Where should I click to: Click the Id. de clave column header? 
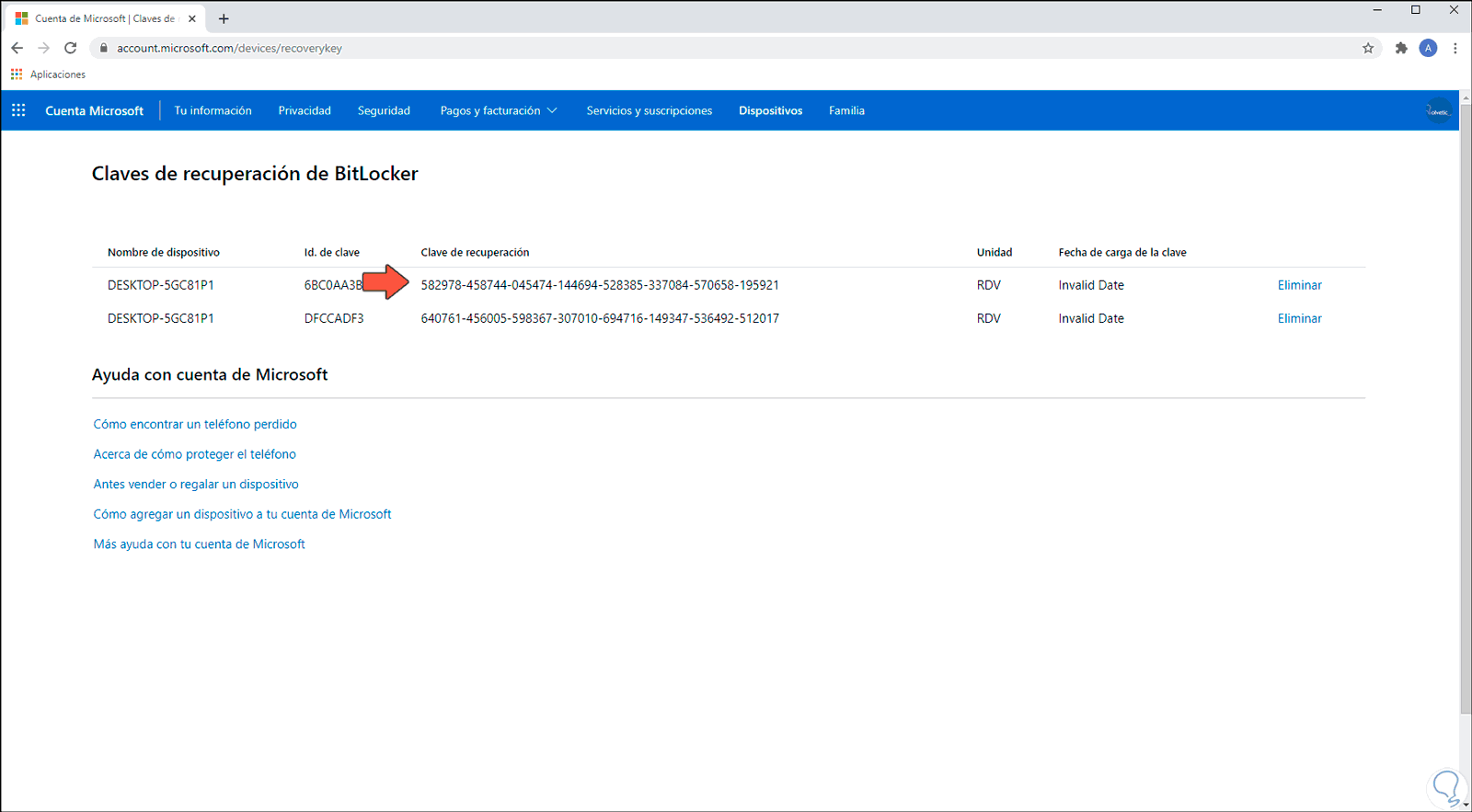click(x=332, y=252)
